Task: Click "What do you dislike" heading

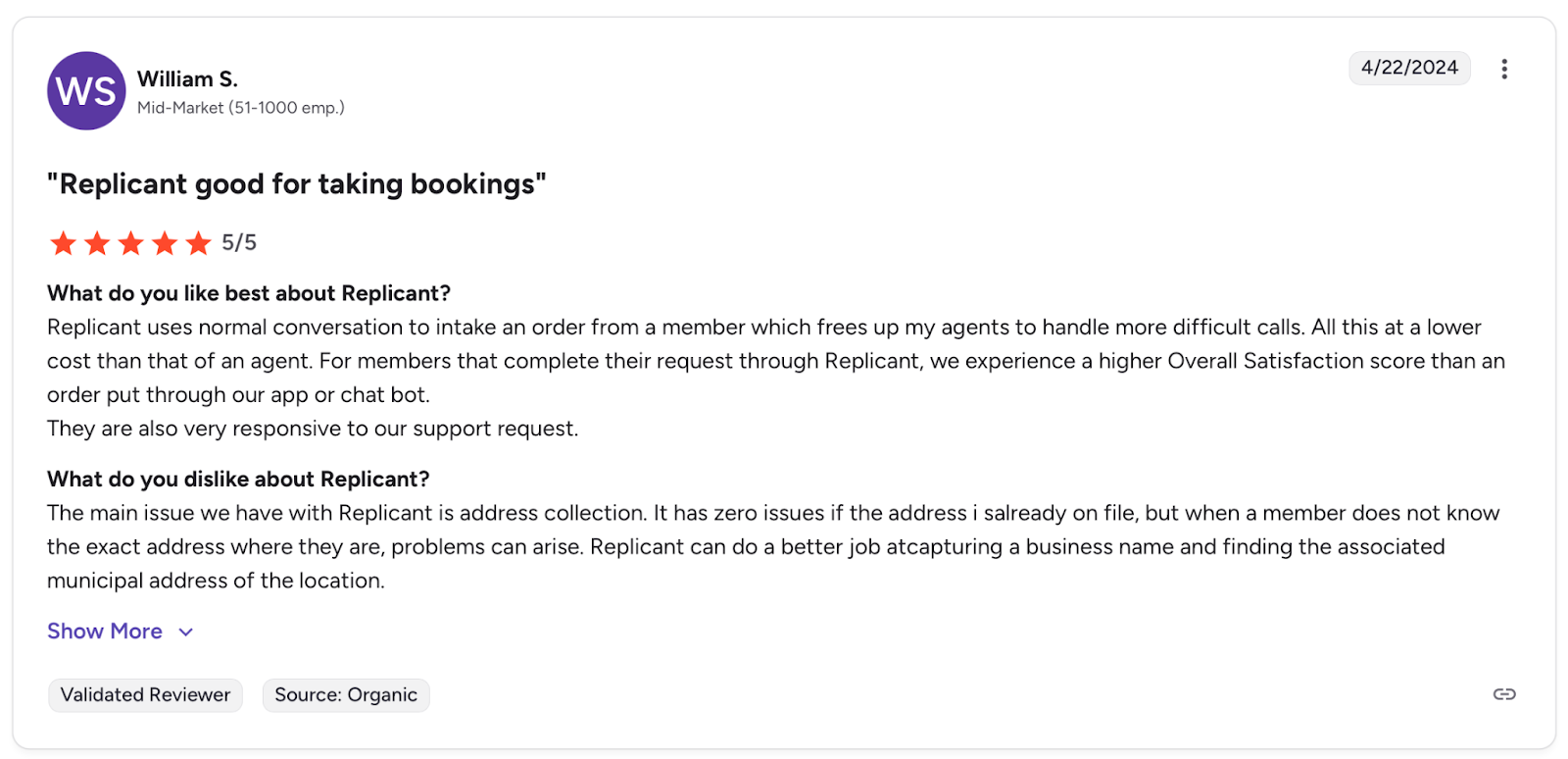Action: 238,479
